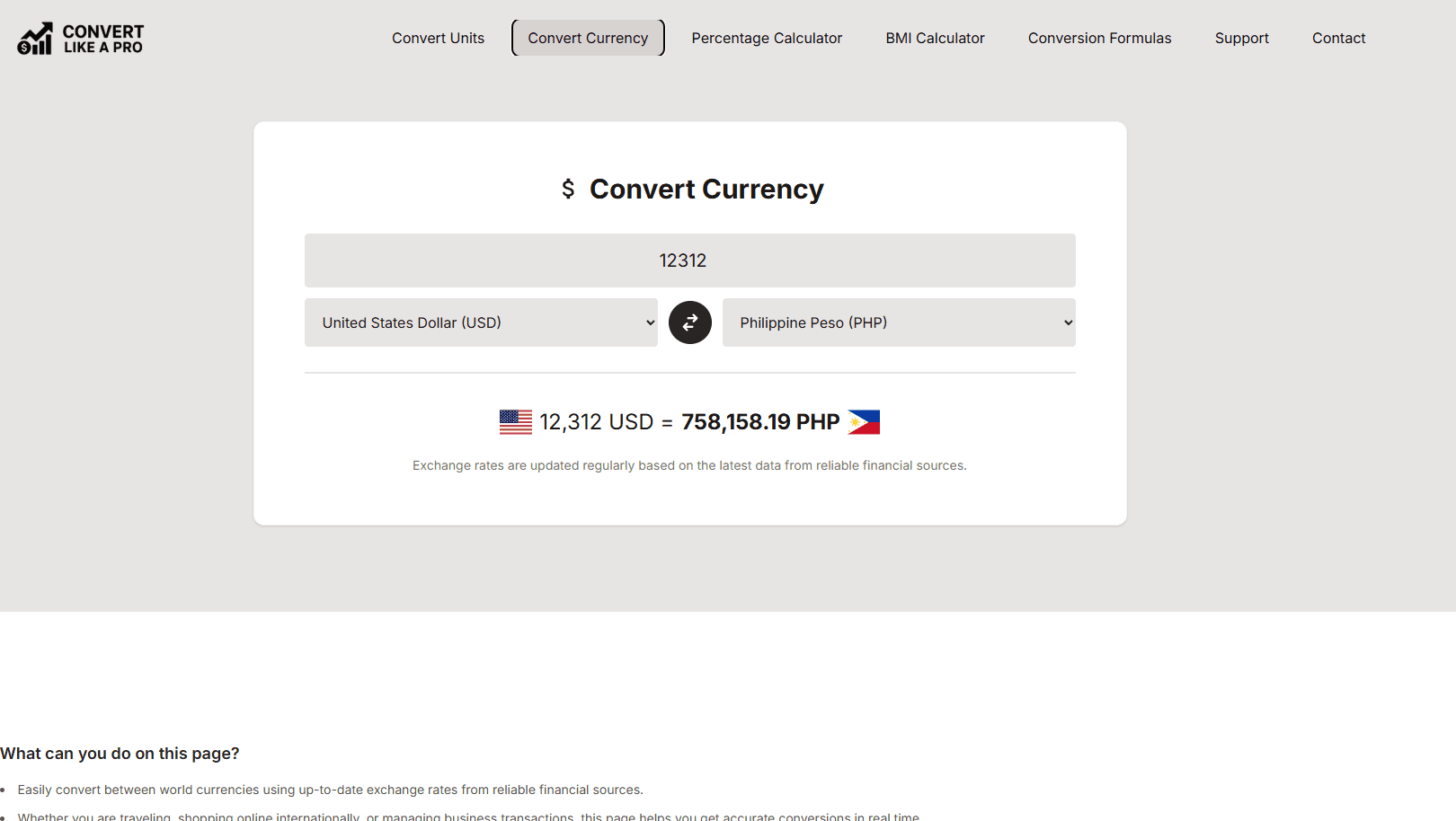
Task: Select the Convert Currency tab
Action: [x=588, y=38]
